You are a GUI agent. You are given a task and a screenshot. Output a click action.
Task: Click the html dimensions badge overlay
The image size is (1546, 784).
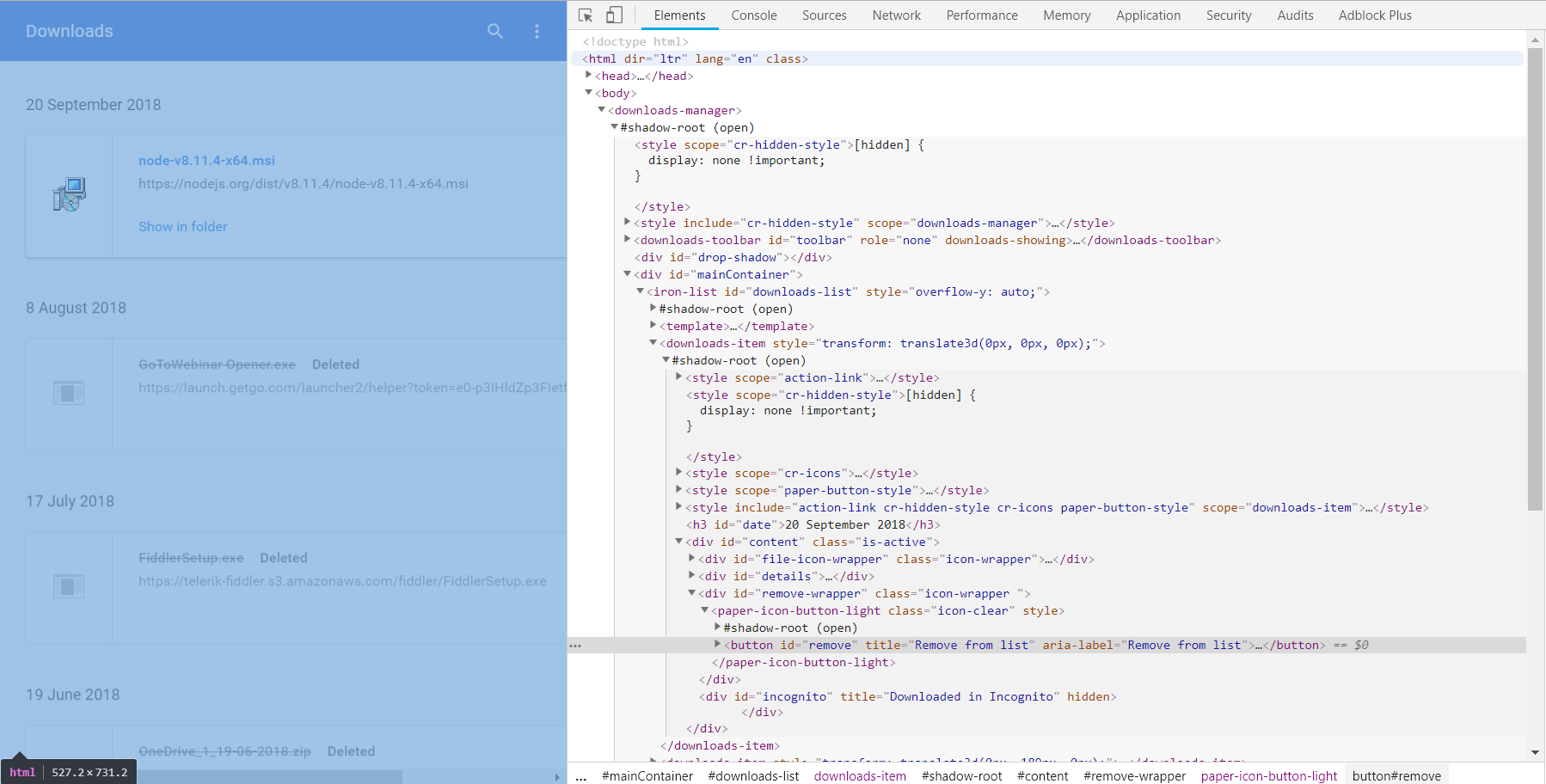tap(69, 771)
